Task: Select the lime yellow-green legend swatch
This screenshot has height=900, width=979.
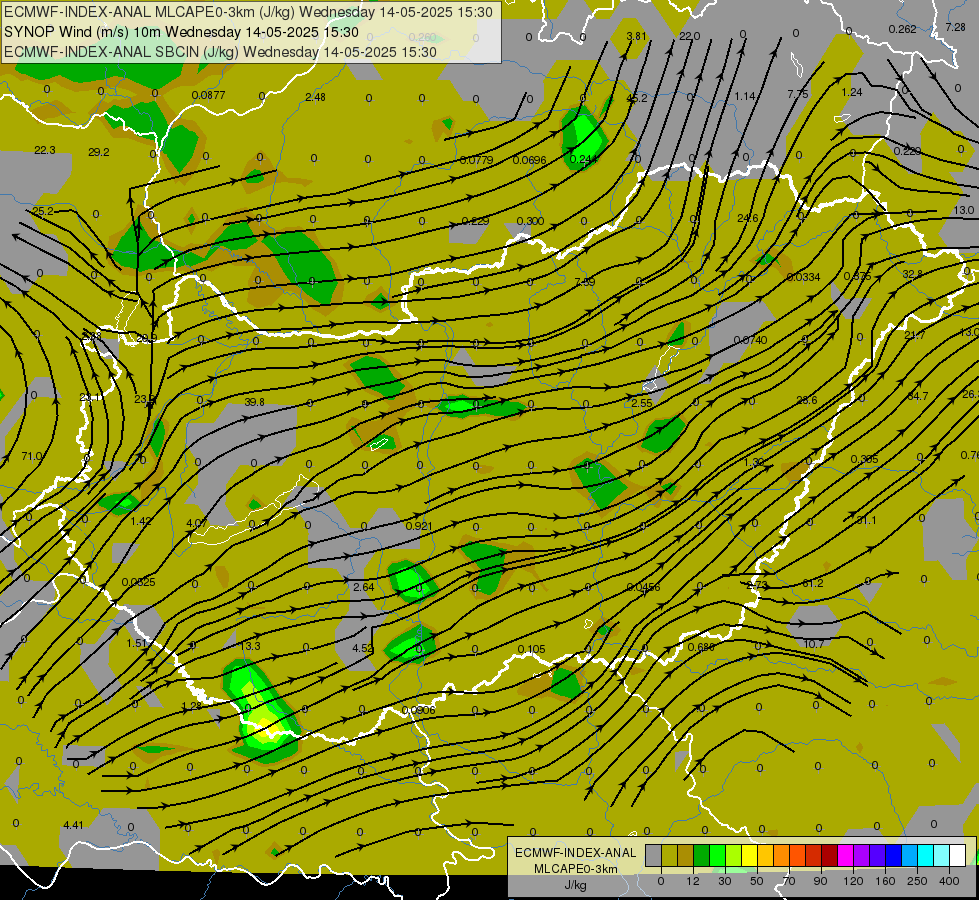Action: pos(733,856)
